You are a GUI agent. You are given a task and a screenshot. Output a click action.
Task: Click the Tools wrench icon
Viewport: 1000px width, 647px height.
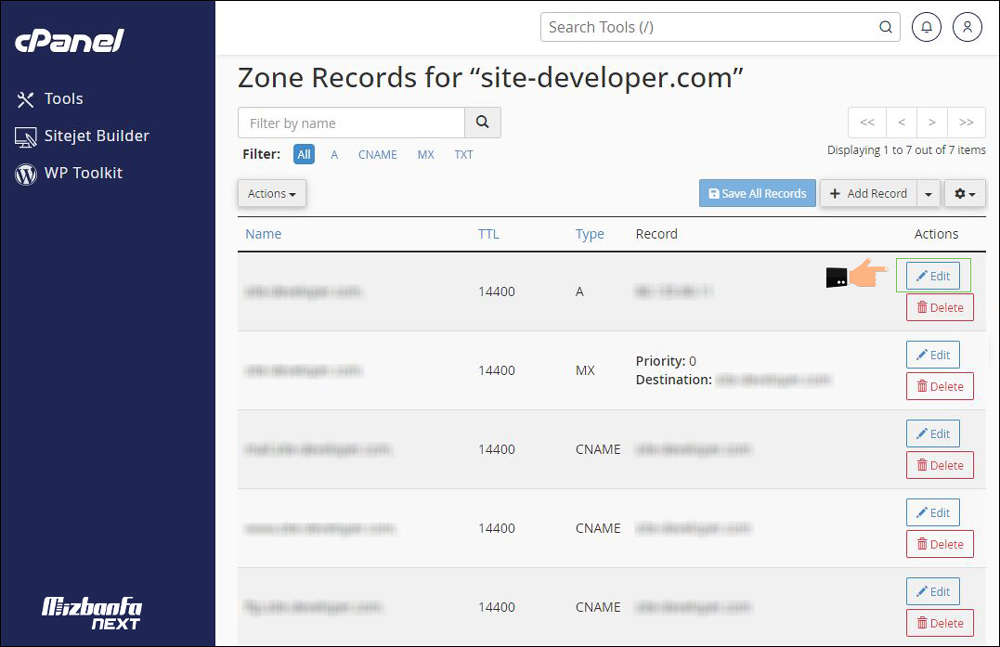coord(26,100)
